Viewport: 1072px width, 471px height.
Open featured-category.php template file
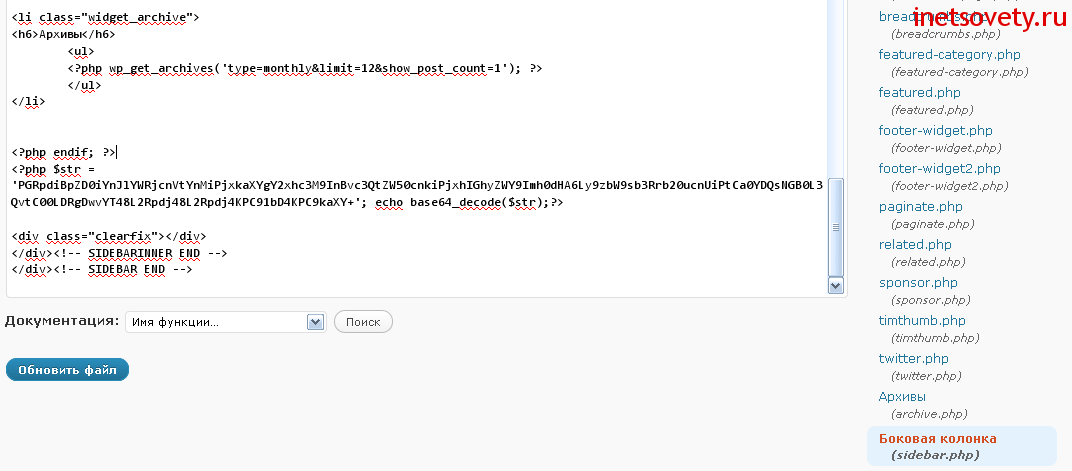coord(949,55)
